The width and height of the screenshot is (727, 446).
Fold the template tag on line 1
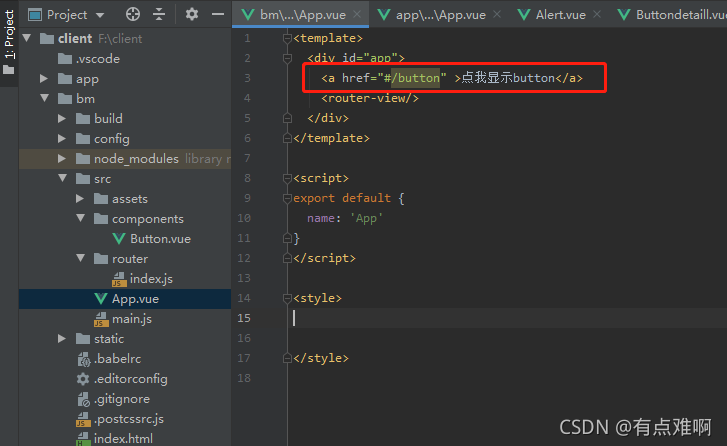287,38
